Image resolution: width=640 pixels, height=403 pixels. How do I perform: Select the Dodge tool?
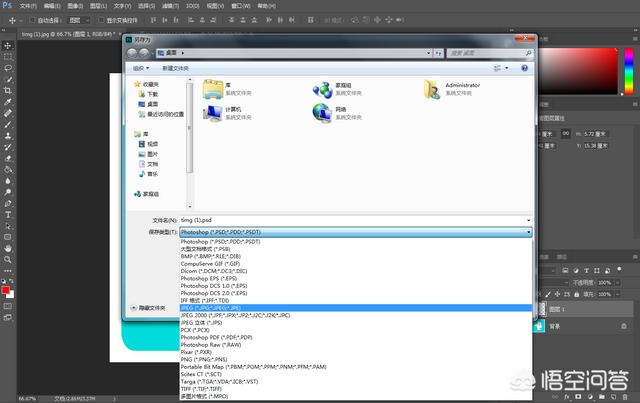tap(8, 192)
